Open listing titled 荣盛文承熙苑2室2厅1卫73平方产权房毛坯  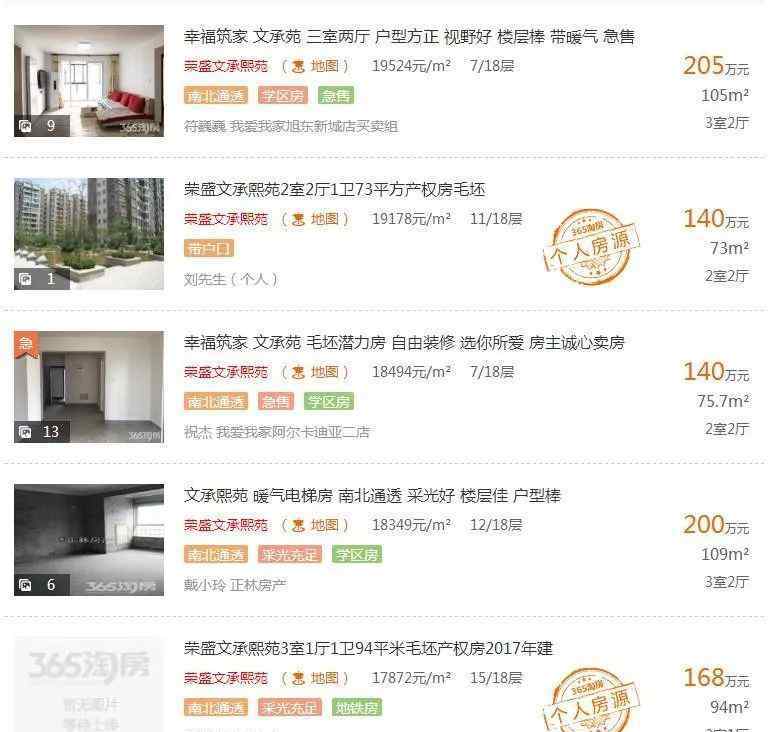[334, 190]
